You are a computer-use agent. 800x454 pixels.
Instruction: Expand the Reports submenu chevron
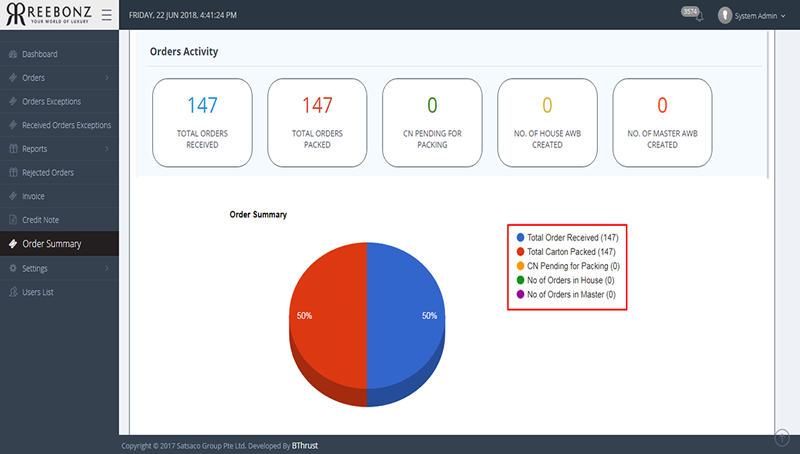point(107,149)
